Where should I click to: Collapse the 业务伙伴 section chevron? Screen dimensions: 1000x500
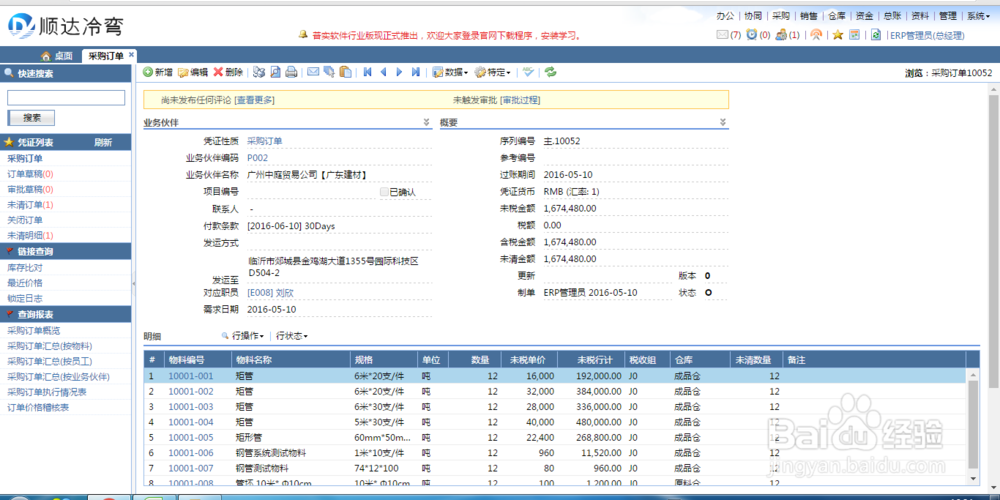(426, 122)
